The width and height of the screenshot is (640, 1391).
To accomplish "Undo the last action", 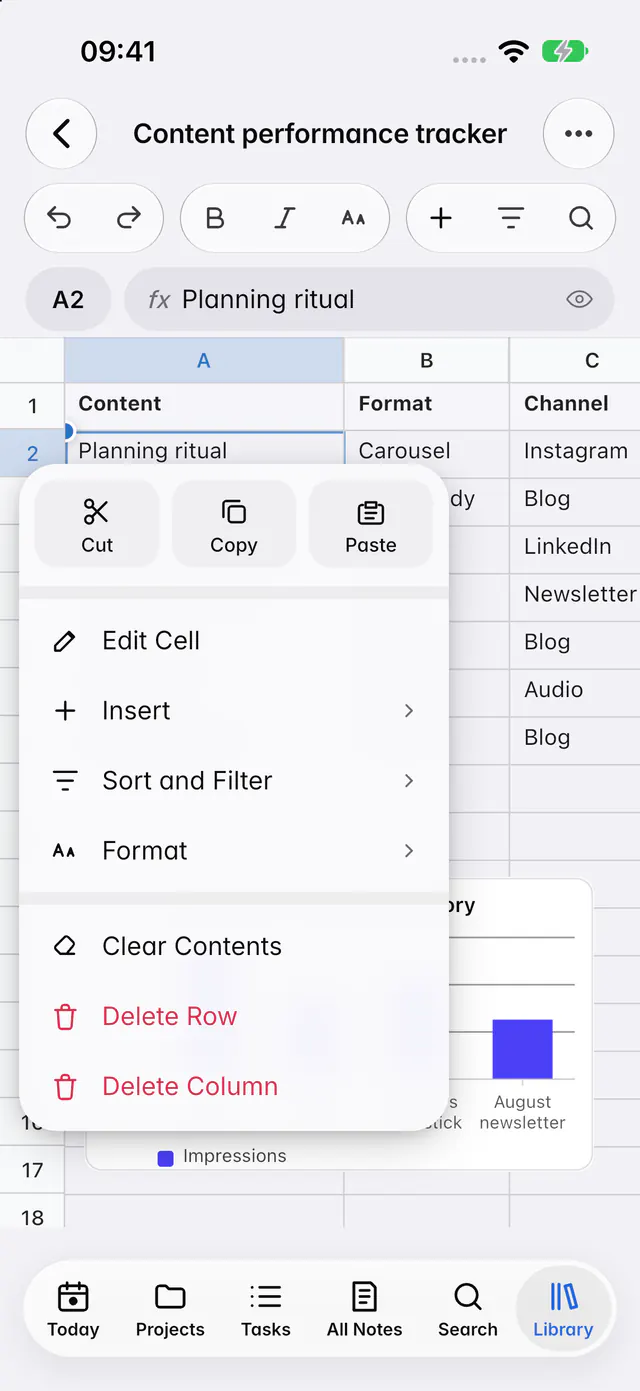I will click(60, 218).
